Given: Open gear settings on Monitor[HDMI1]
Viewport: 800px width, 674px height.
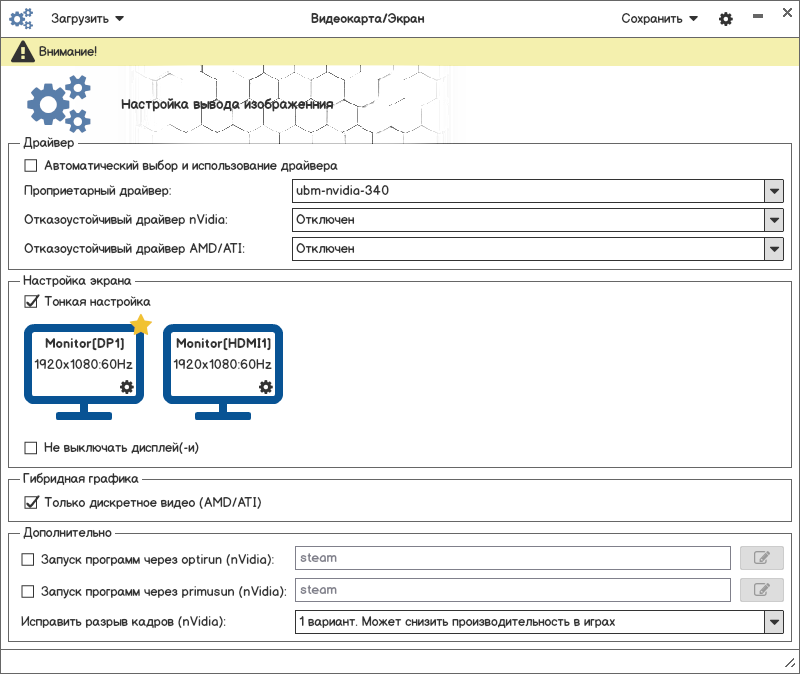Looking at the screenshot, I should point(265,387).
